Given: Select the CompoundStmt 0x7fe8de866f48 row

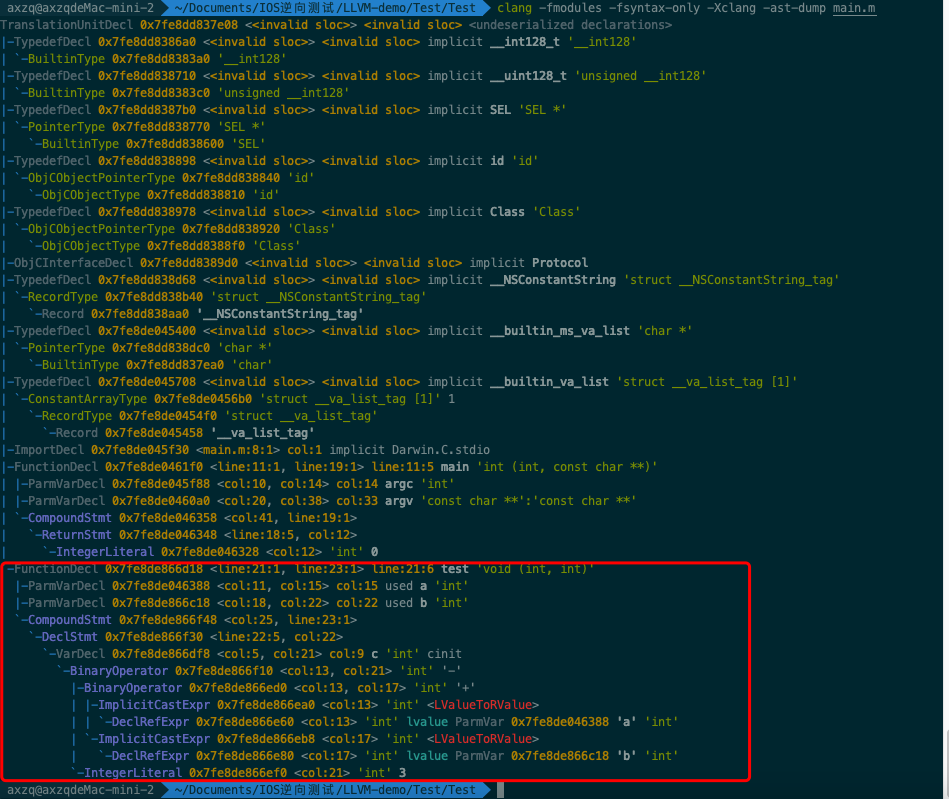Looking at the screenshot, I should (x=186, y=620).
